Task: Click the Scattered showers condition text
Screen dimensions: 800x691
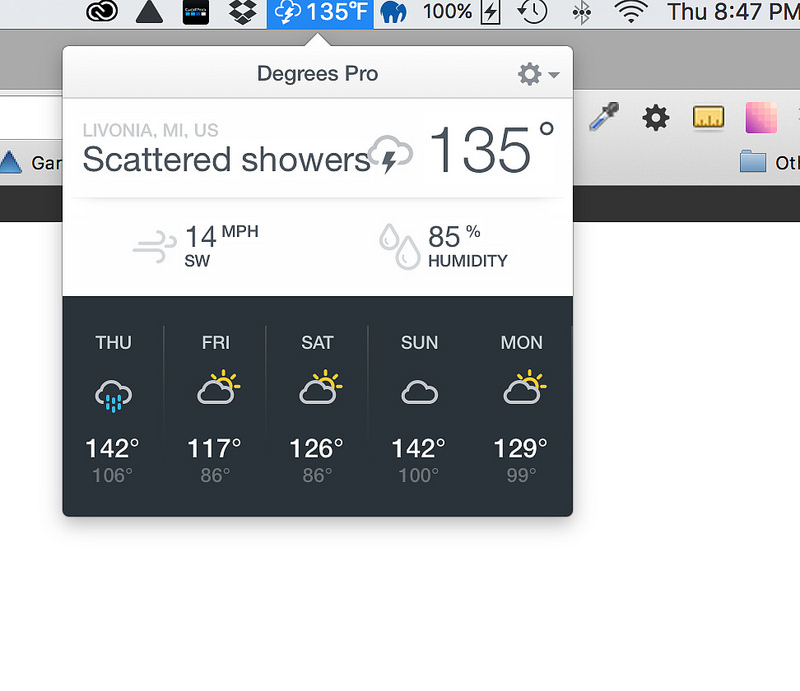Action: click(226, 159)
